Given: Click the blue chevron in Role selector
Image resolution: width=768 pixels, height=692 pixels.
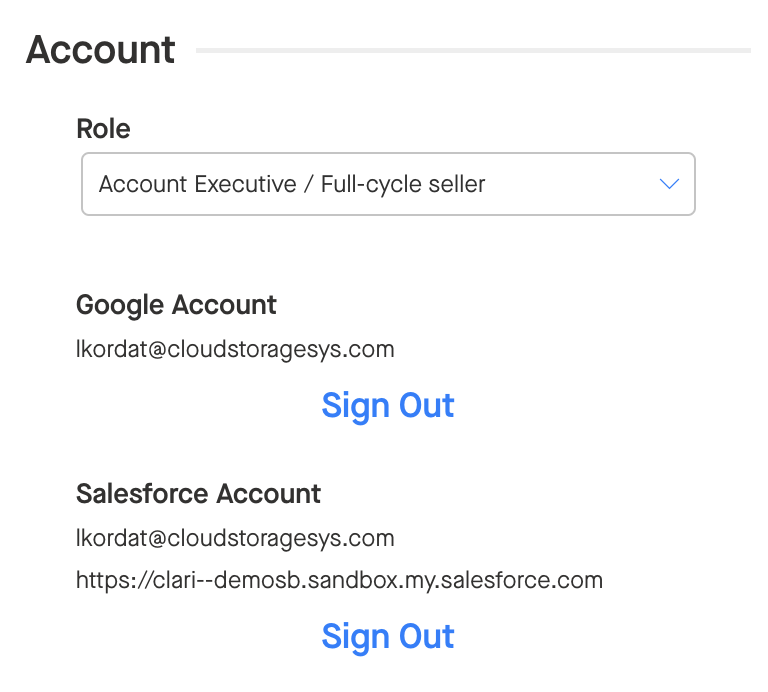Looking at the screenshot, I should (x=669, y=184).
